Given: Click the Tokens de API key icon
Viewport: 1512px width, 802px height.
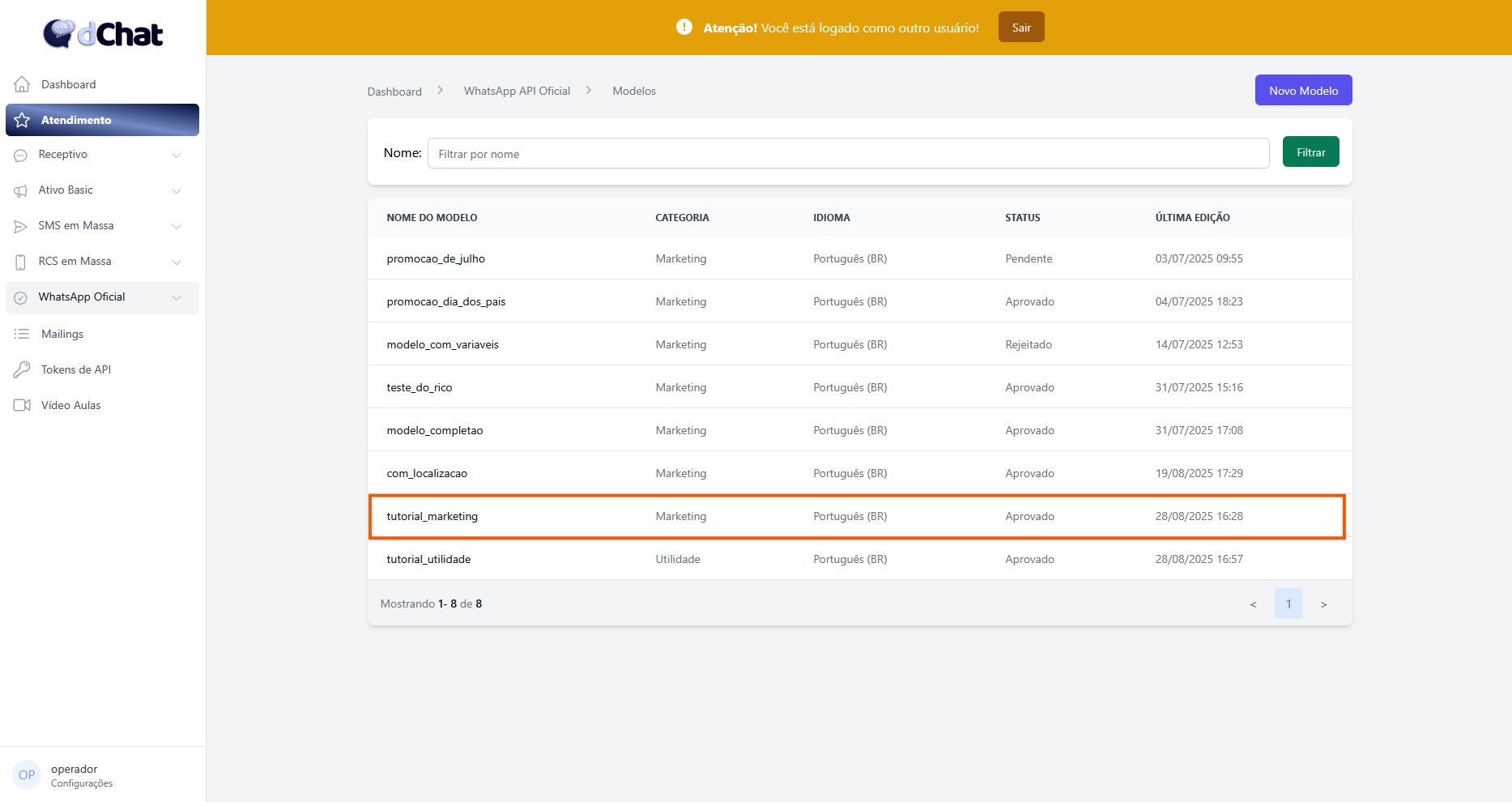Looking at the screenshot, I should click(x=22, y=369).
